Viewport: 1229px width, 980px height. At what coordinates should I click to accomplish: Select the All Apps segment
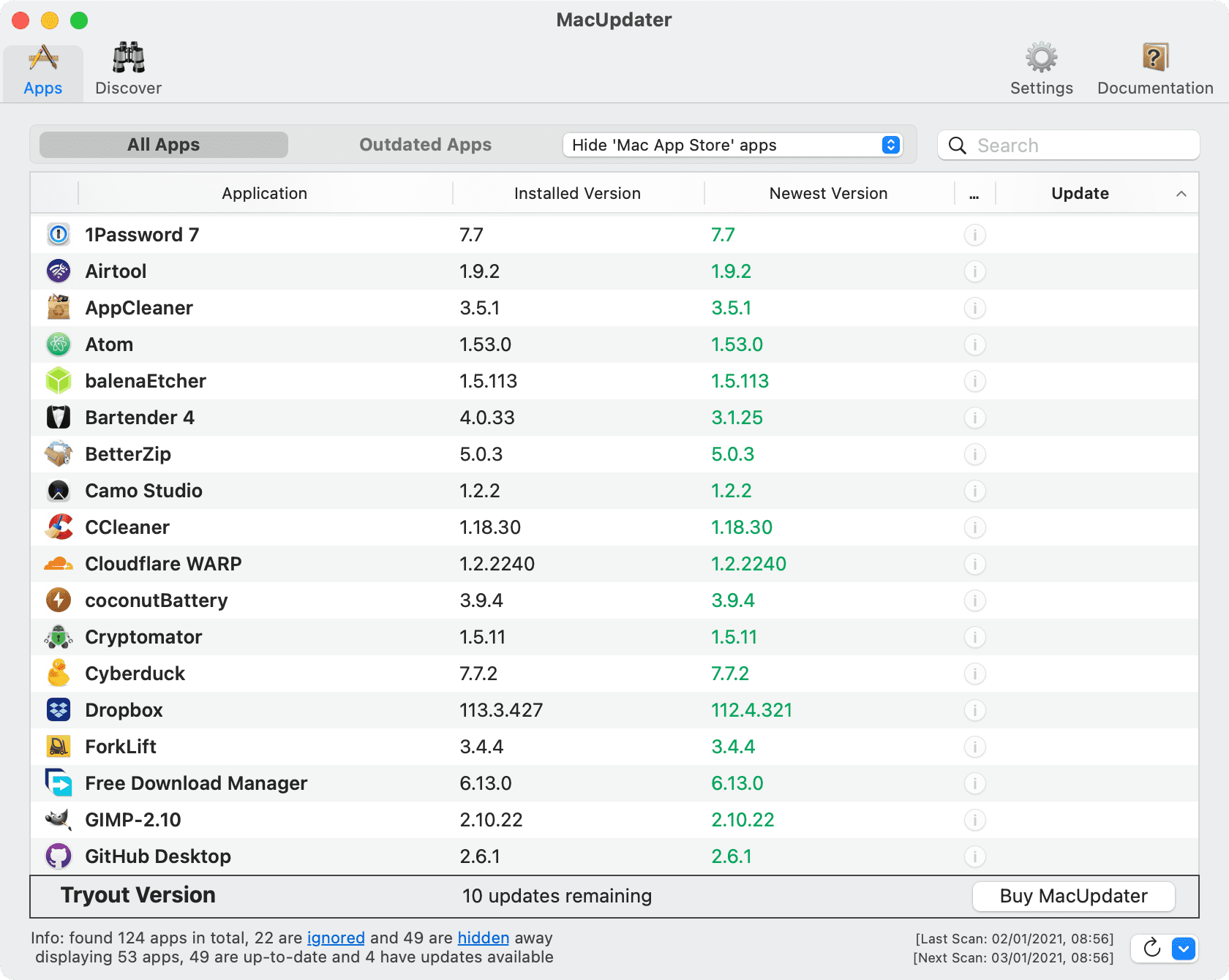tap(164, 145)
